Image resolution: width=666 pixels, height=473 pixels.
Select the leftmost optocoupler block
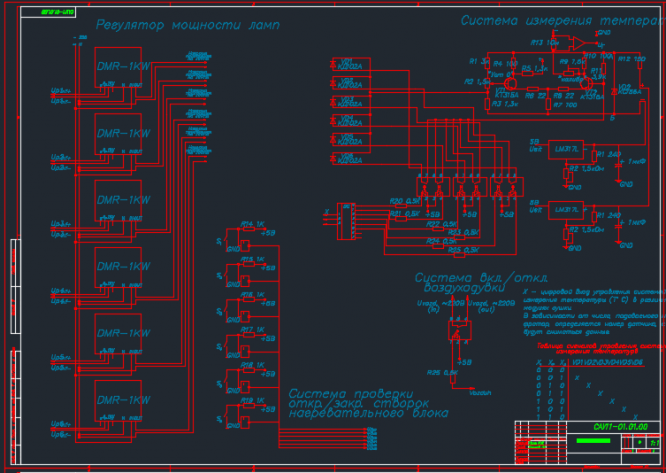(433, 187)
